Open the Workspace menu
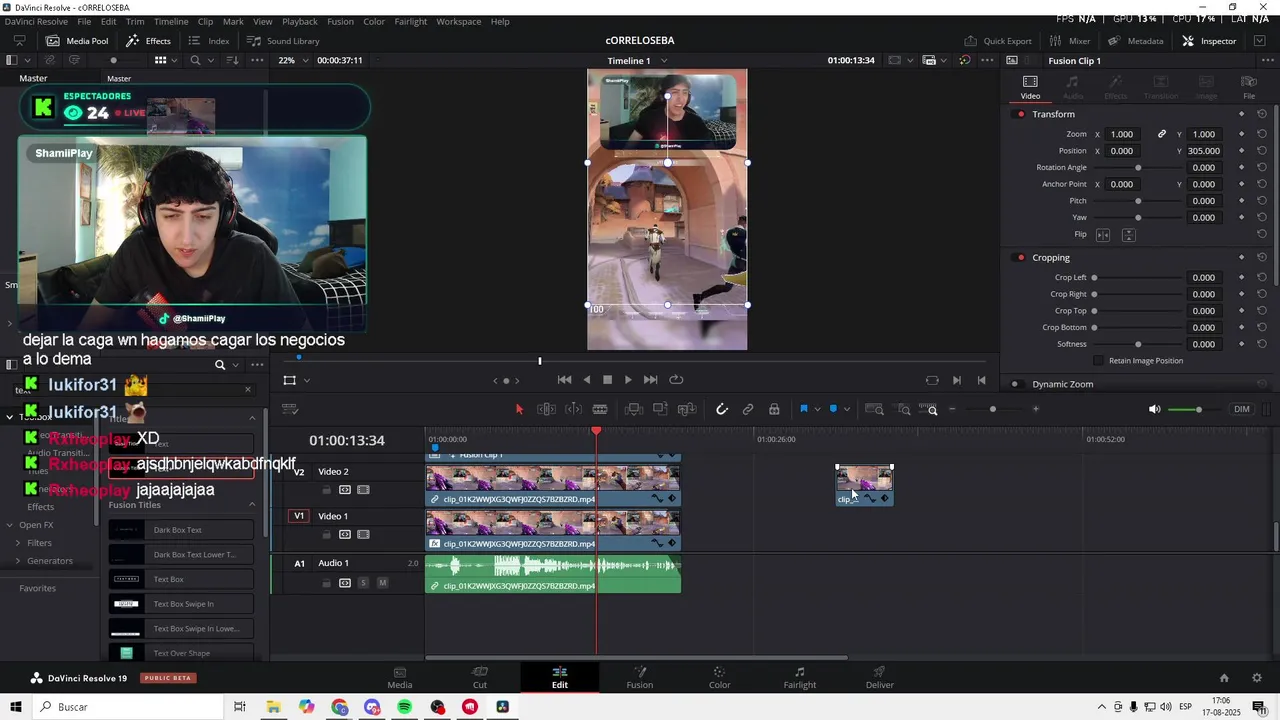 (459, 21)
